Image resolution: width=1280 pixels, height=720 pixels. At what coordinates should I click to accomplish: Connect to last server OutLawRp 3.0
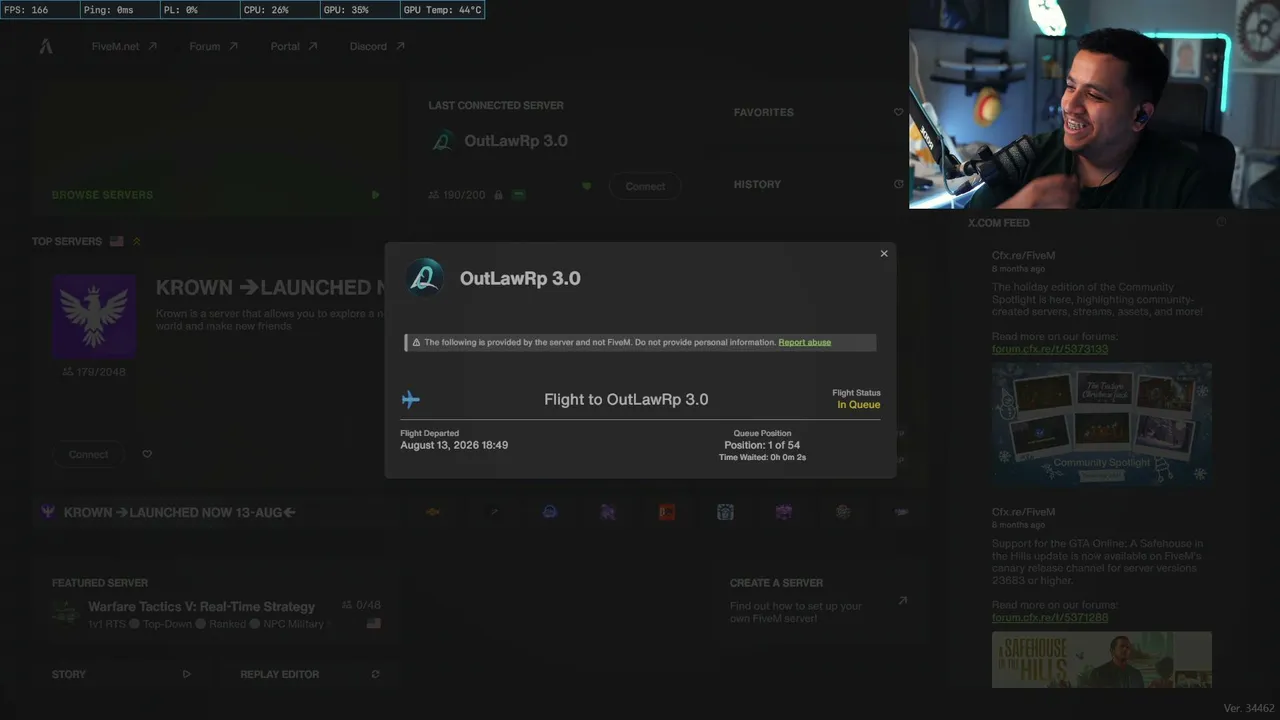click(x=645, y=186)
